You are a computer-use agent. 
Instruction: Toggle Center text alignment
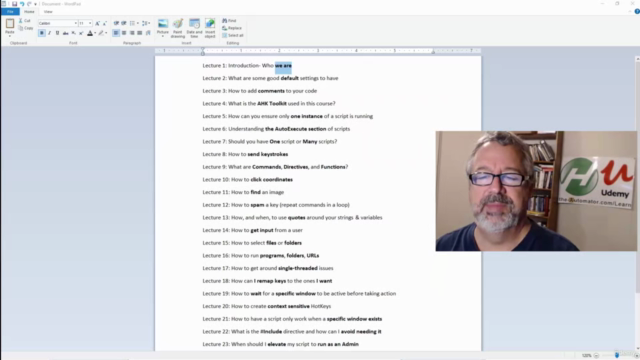pos(124,33)
